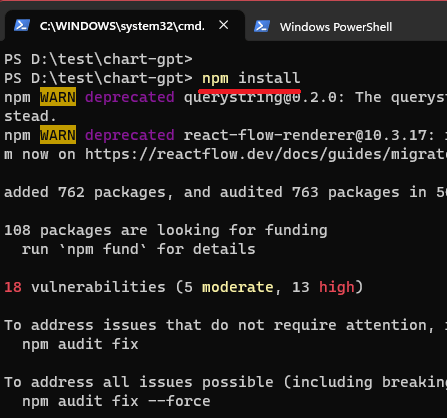The width and height of the screenshot is (447, 418).
Task: Click the WARN badge on the querystring line
Action: [58, 97]
